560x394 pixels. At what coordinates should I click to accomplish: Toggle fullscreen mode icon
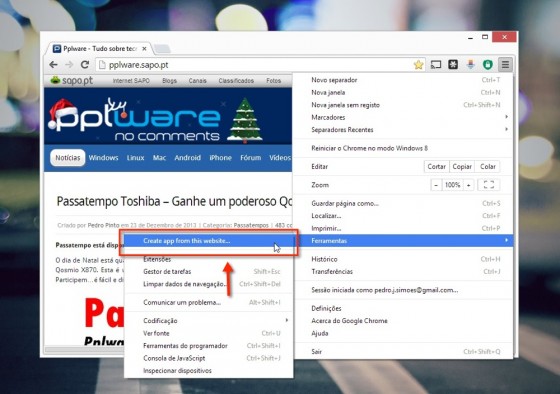pyautogui.click(x=489, y=185)
